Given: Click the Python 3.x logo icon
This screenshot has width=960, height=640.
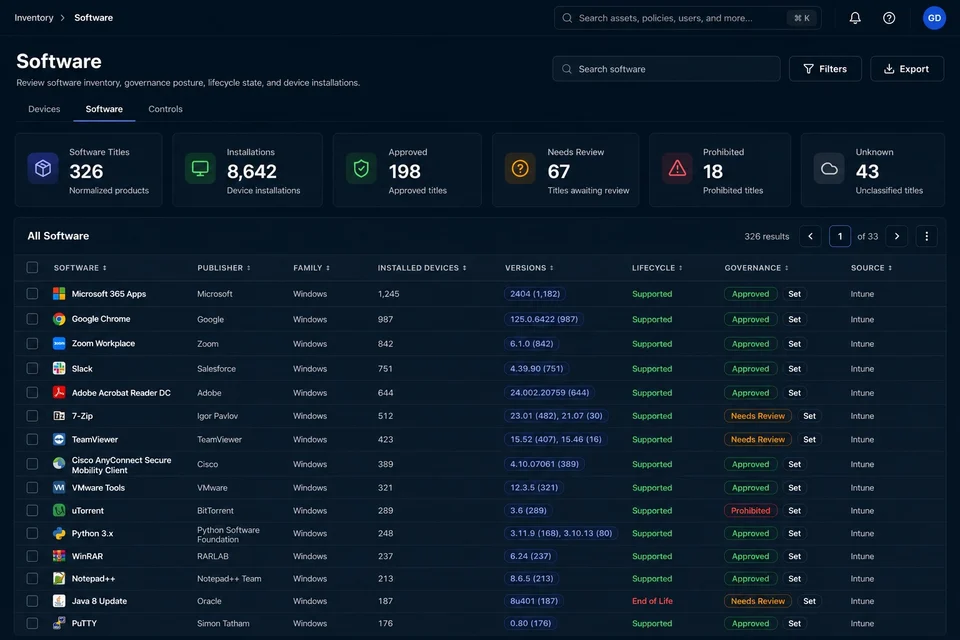Looking at the screenshot, I should pos(59,533).
